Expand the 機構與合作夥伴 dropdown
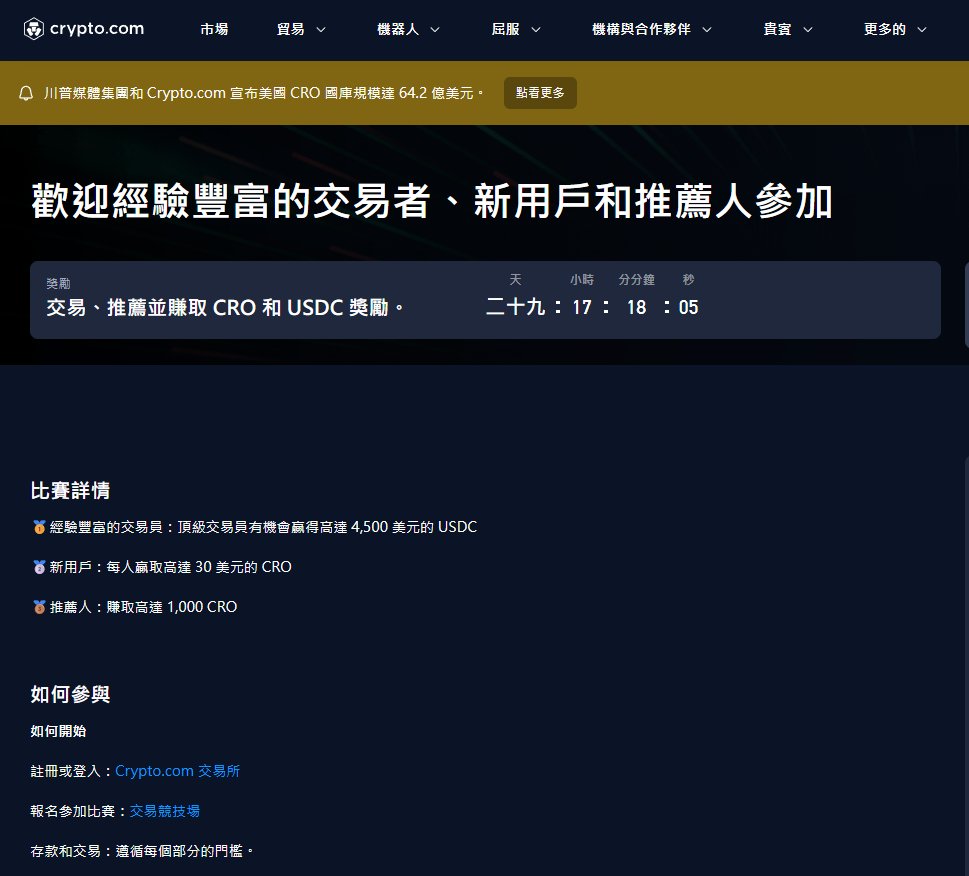 [651, 30]
